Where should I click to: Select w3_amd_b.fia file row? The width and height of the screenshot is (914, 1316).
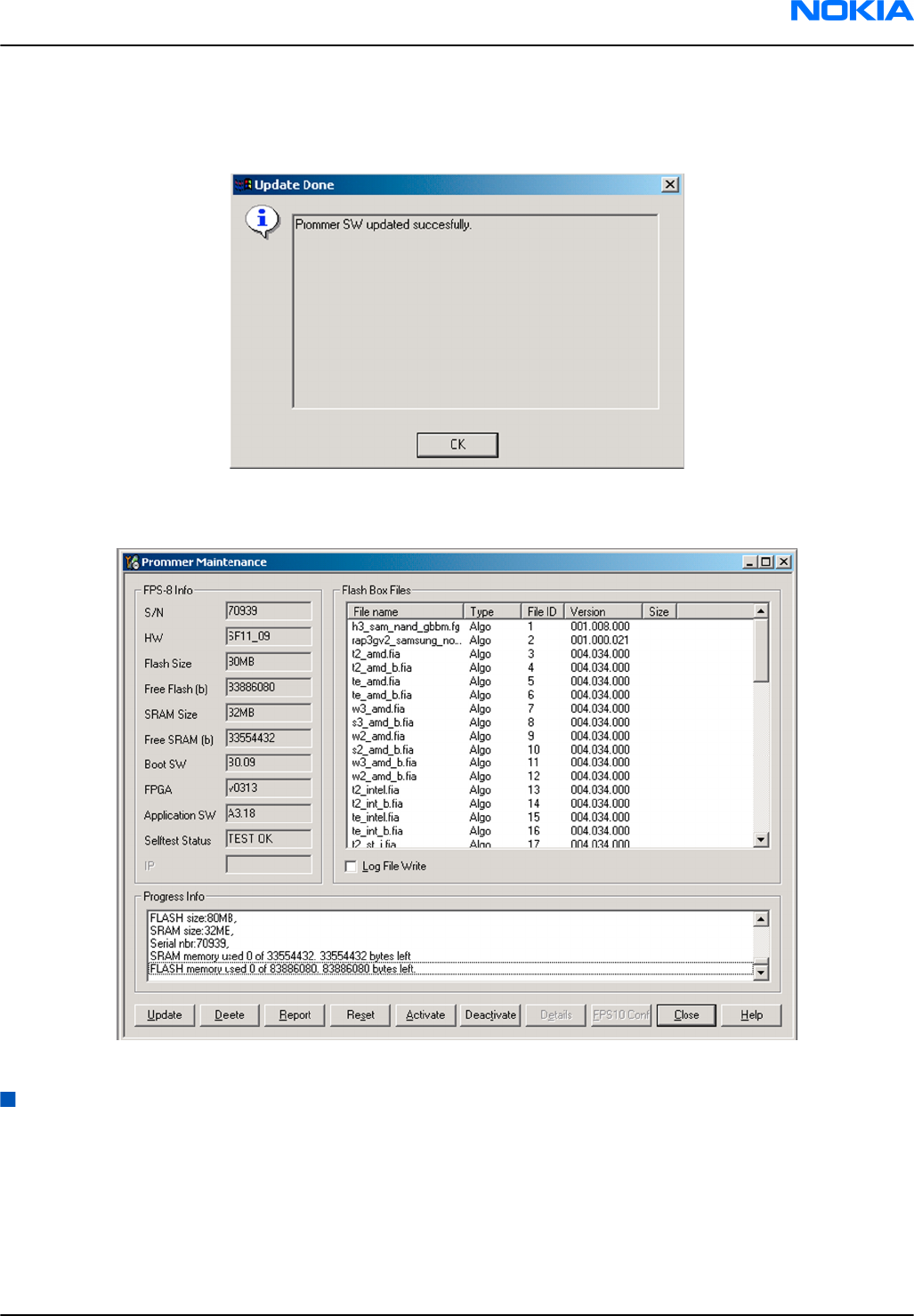550,763
